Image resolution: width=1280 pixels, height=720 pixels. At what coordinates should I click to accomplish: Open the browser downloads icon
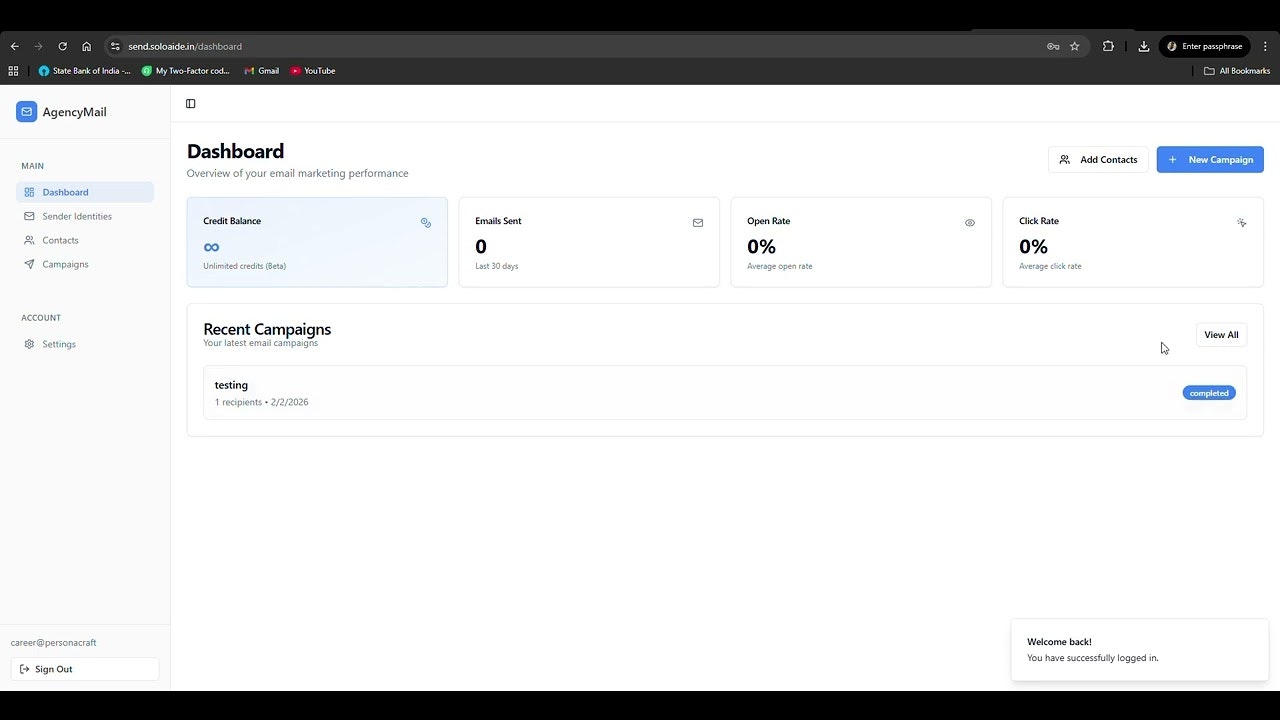point(1144,46)
